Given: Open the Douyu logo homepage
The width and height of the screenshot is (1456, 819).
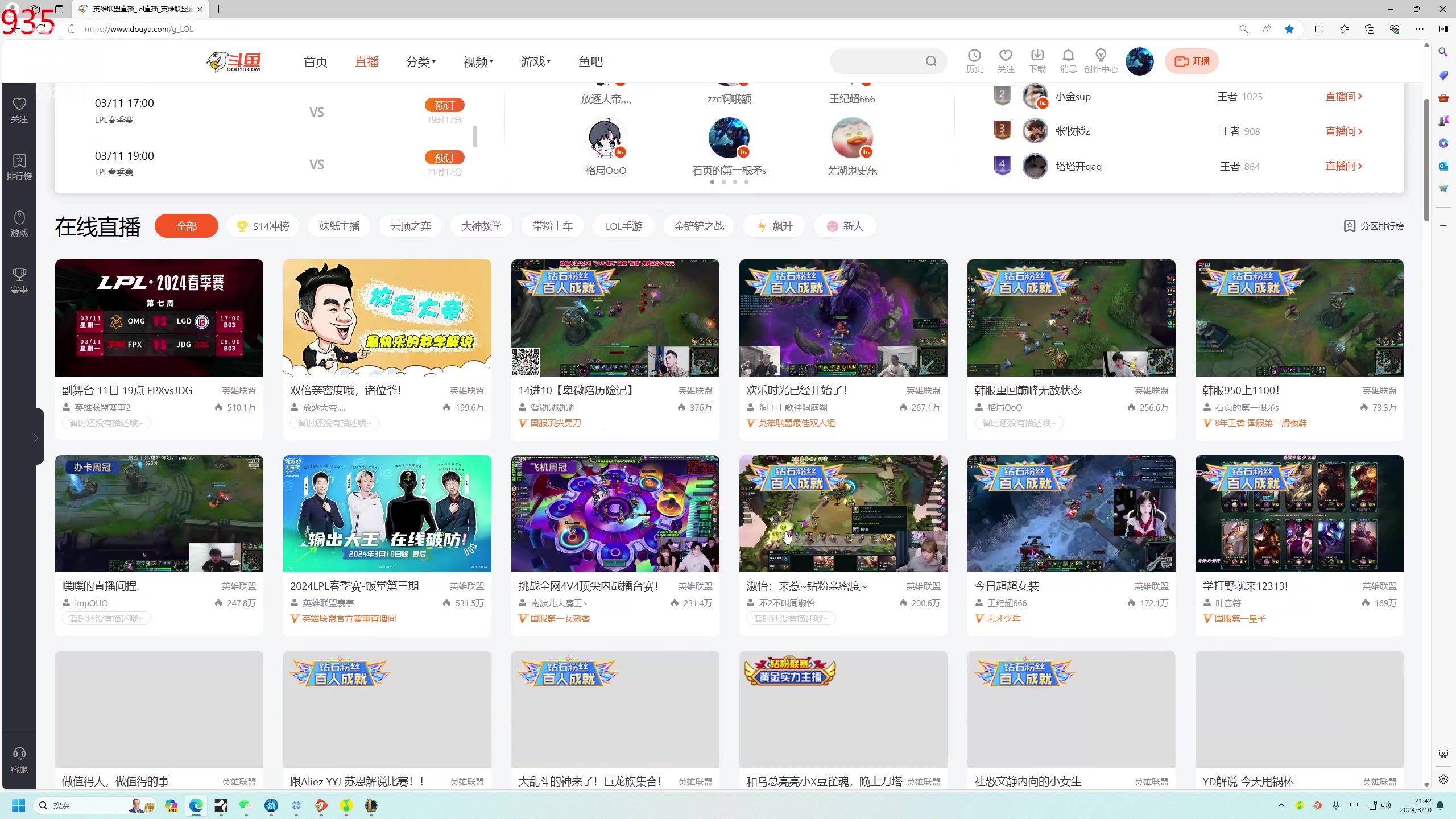Looking at the screenshot, I should point(234,61).
